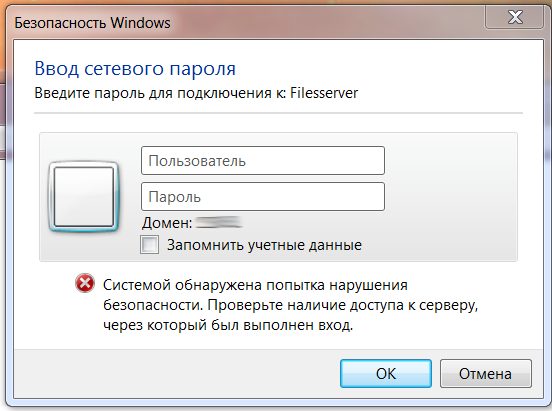Click the Запомнить учетные данные label text
Image resolution: width=552 pixels, height=411 pixels.
(264, 245)
